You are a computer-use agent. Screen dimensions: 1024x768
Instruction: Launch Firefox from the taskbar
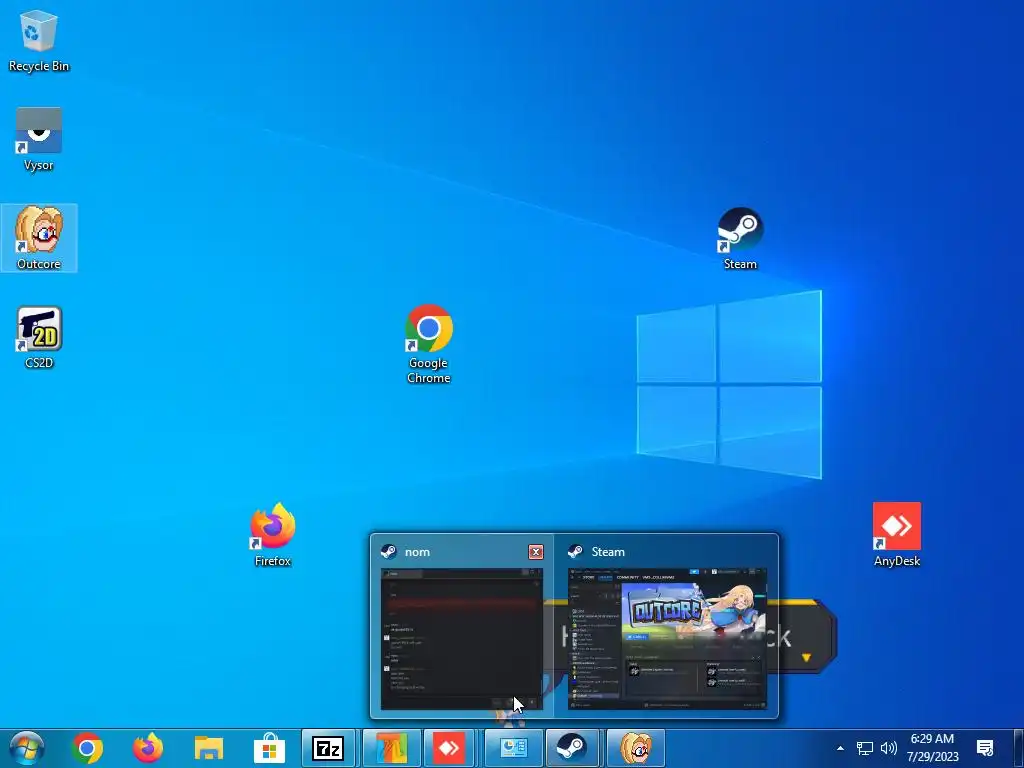click(148, 748)
